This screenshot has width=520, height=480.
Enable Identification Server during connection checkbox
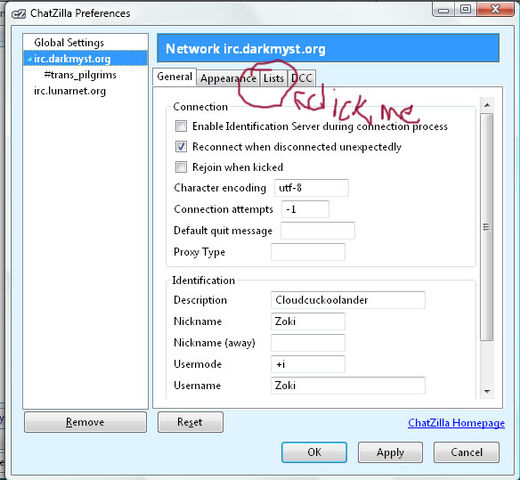[x=181, y=126]
